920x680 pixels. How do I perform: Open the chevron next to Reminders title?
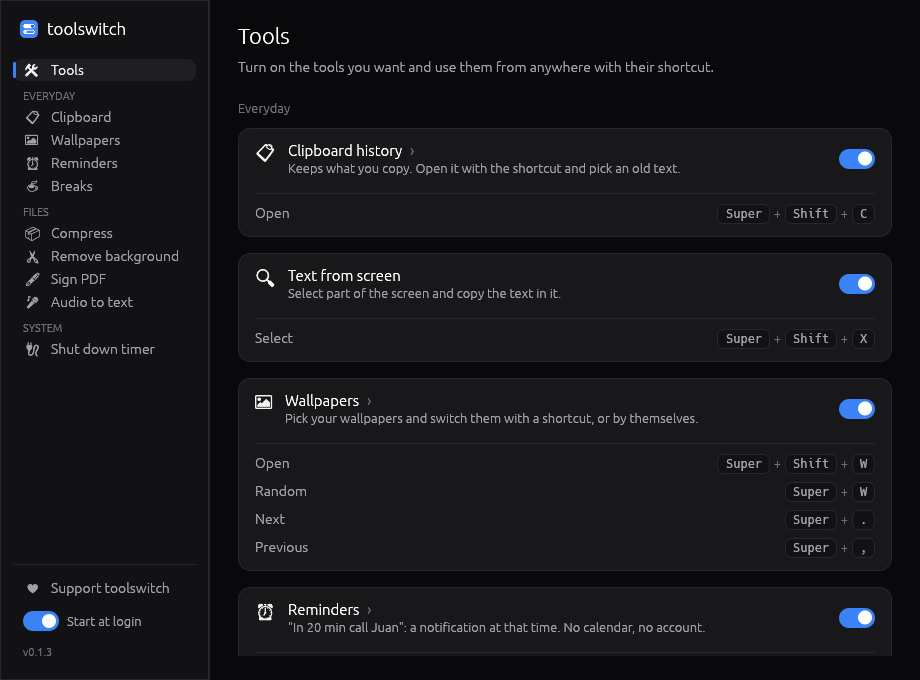(369, 610)
